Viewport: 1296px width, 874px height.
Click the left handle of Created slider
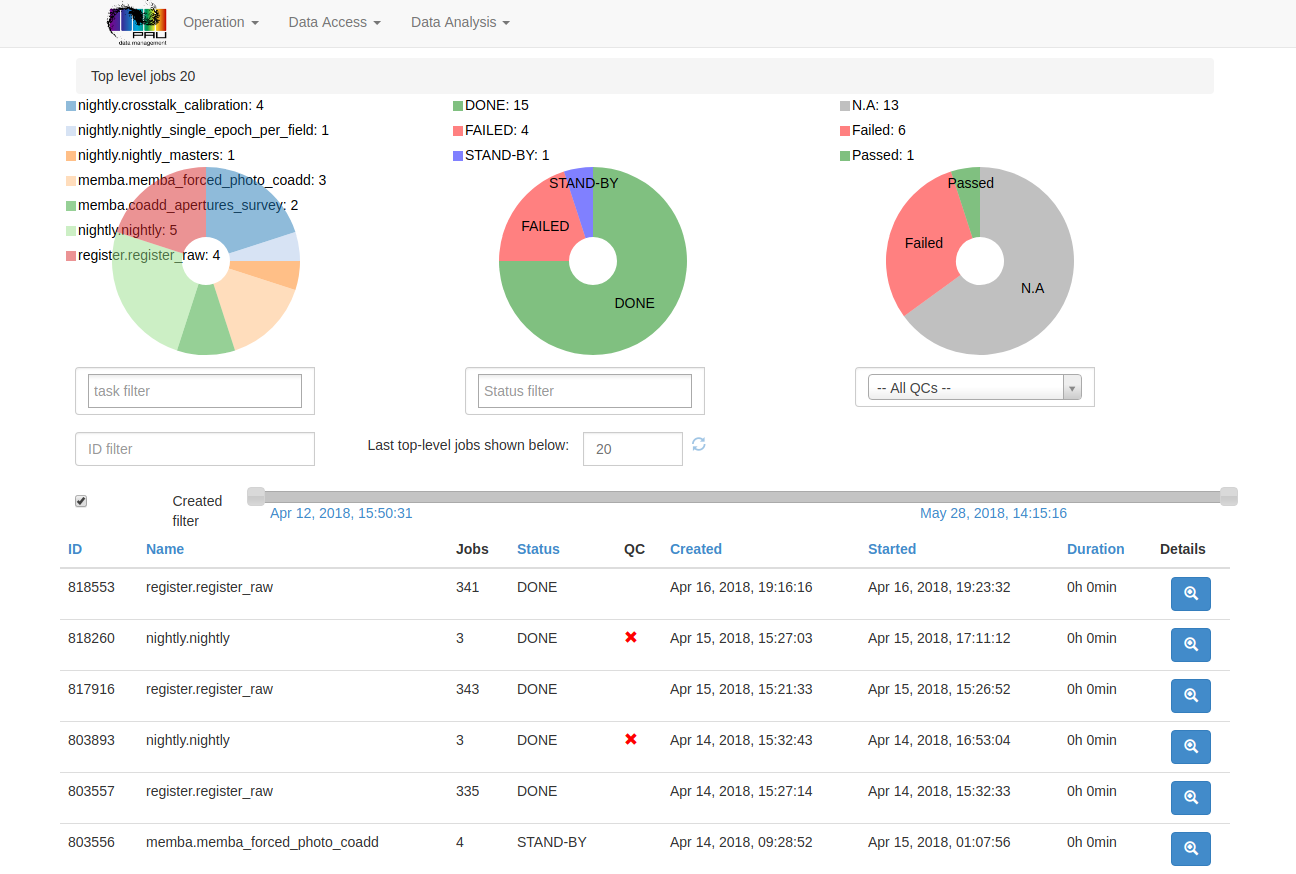(256, 496)
